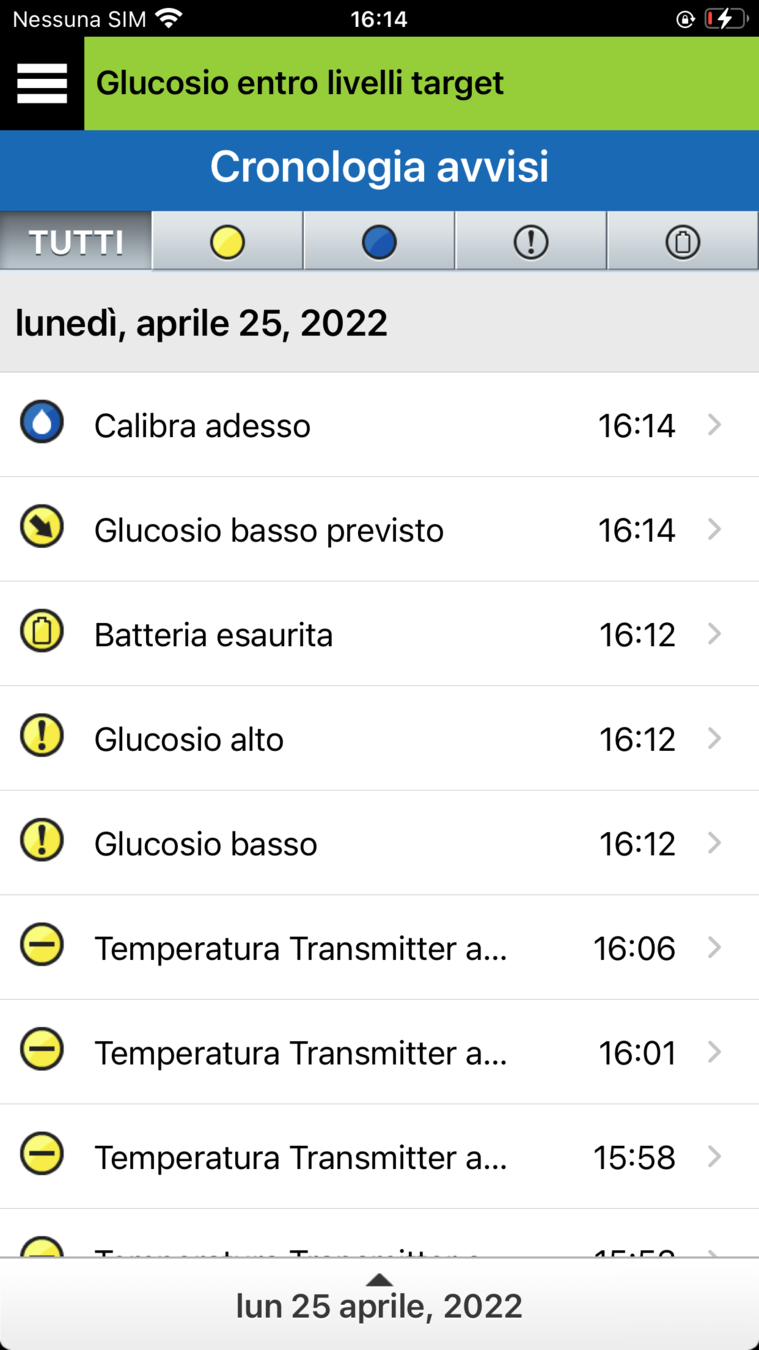Tap the yellow Batteria esaurita battery icon
This screenshot has width=759, height=1350.
click(42, 632)
